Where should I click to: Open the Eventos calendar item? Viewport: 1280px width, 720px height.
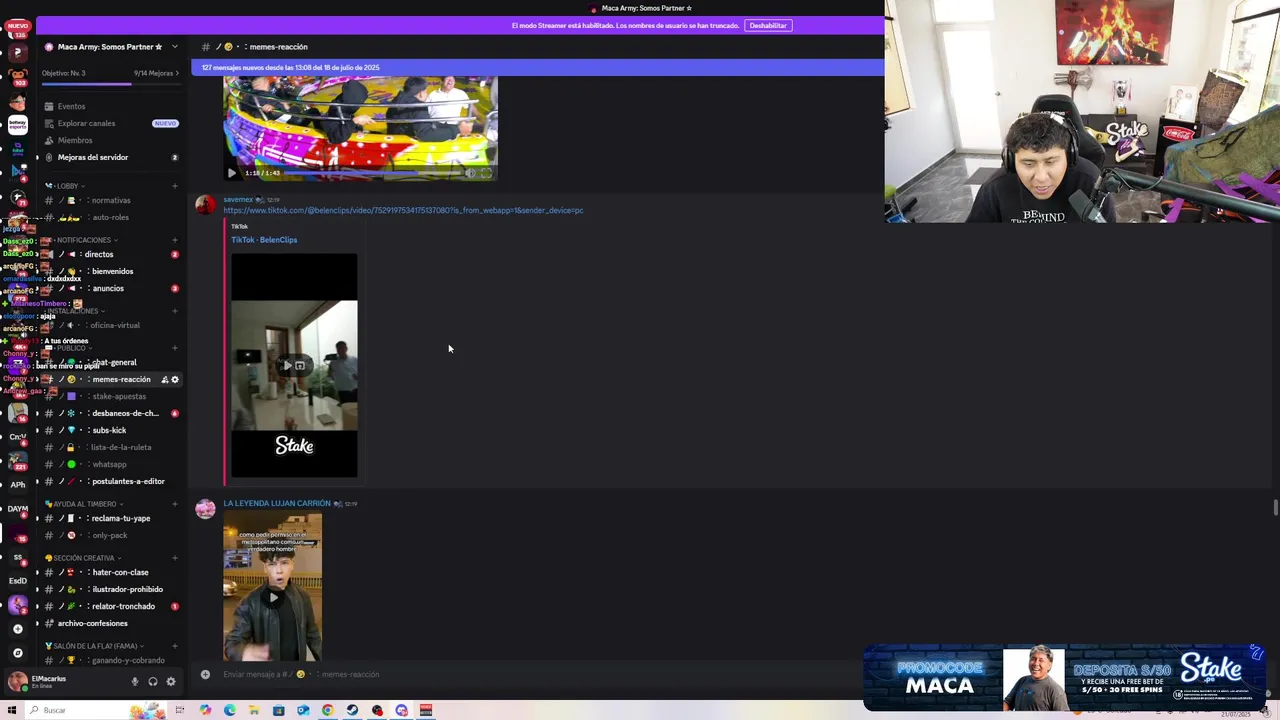tap(71, 106)
